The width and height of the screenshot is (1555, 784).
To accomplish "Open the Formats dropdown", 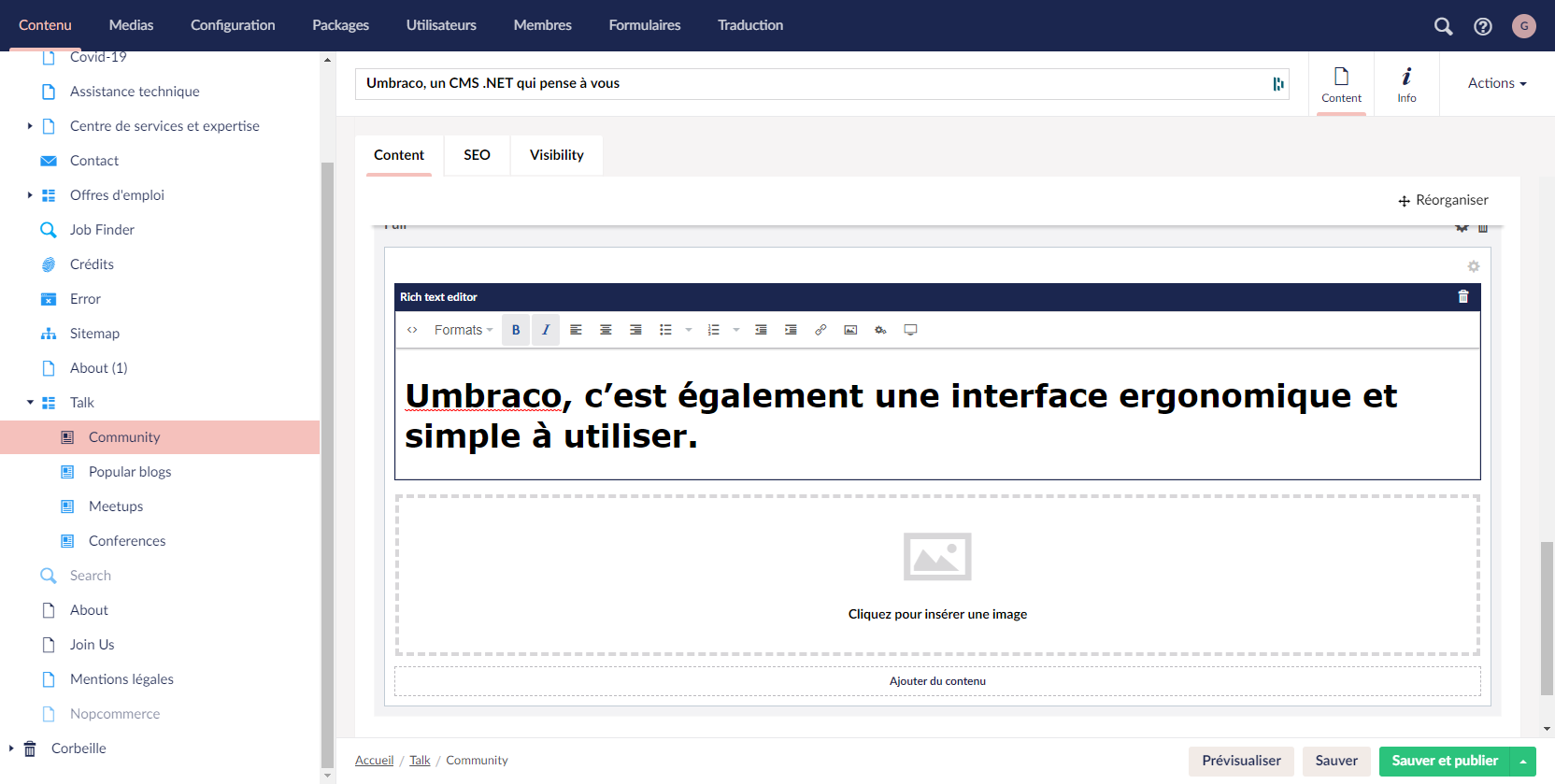I will pyautogui.click(x=464, y=330).
